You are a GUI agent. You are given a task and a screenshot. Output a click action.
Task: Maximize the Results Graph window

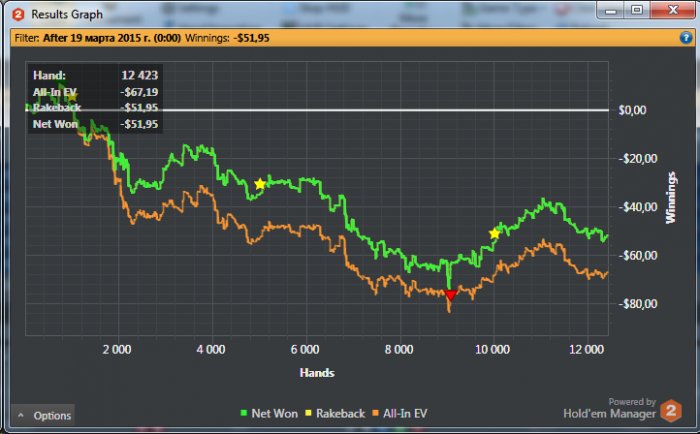coord(637,10)
